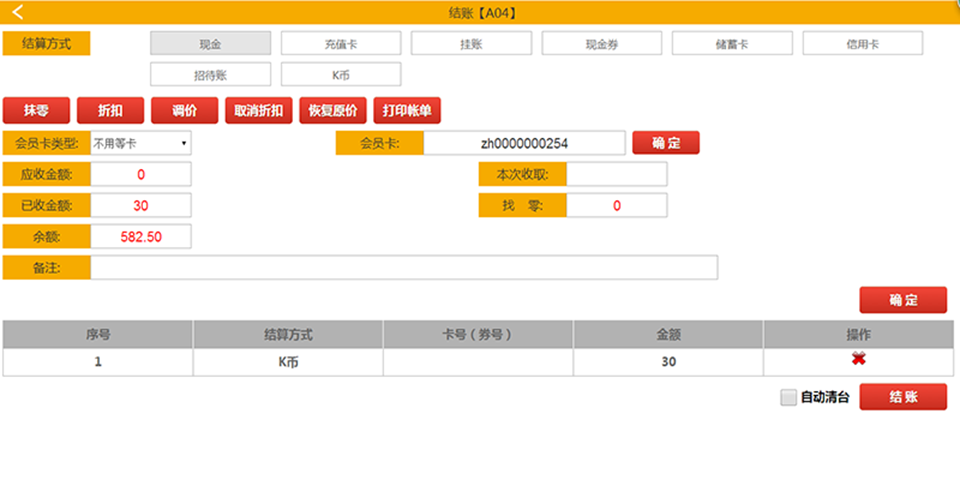Enable the 自动清台 checkbox
This screenshot has height=480, width=960.
789,397
